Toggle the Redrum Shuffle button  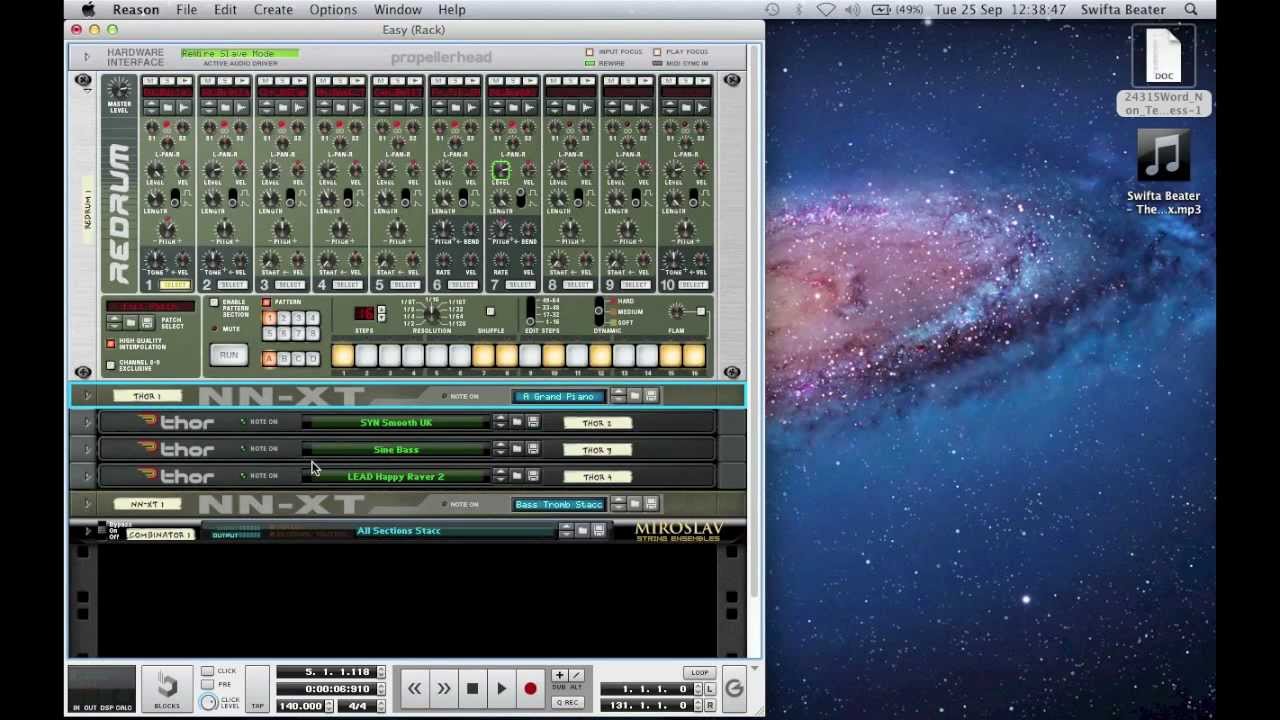pyautogui.click(x=490, y=313)
